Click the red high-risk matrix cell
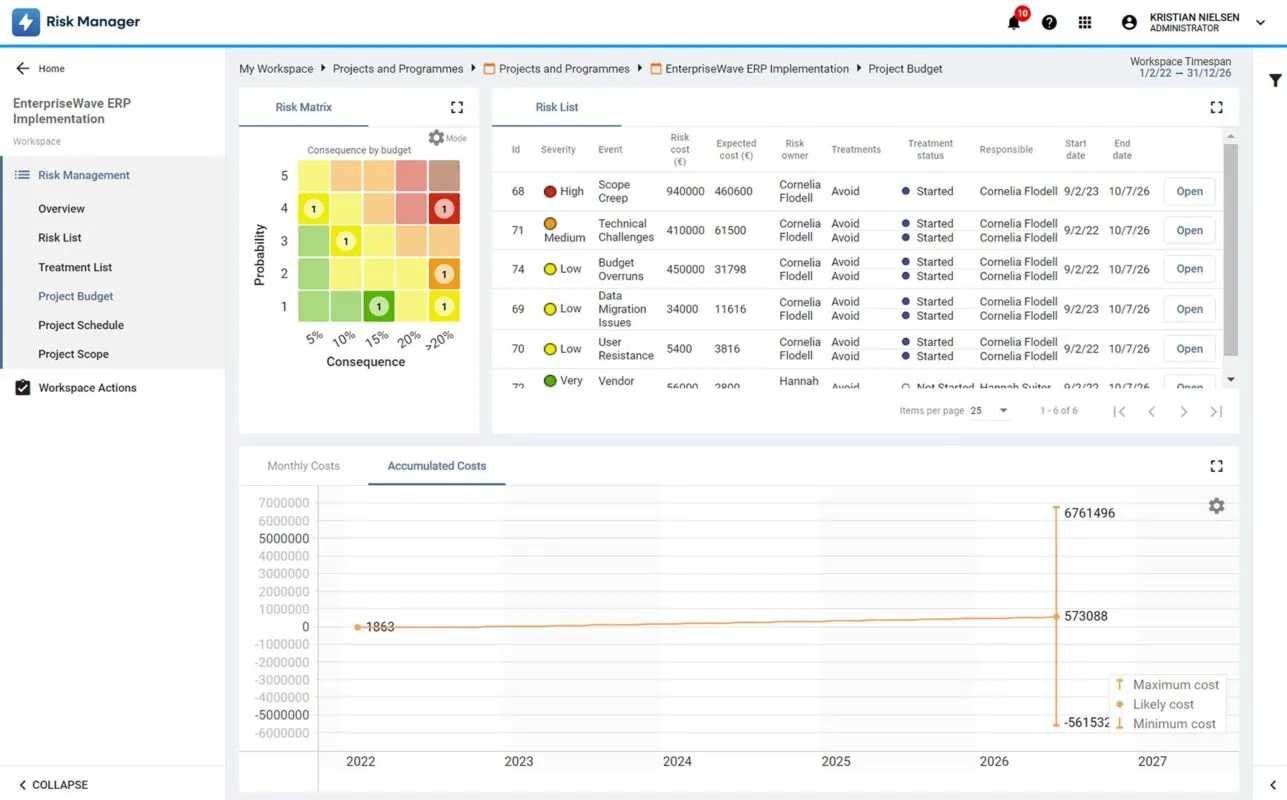Image resolution: width=1287 pixels, height=800 pixels. (x=444, y=209)
